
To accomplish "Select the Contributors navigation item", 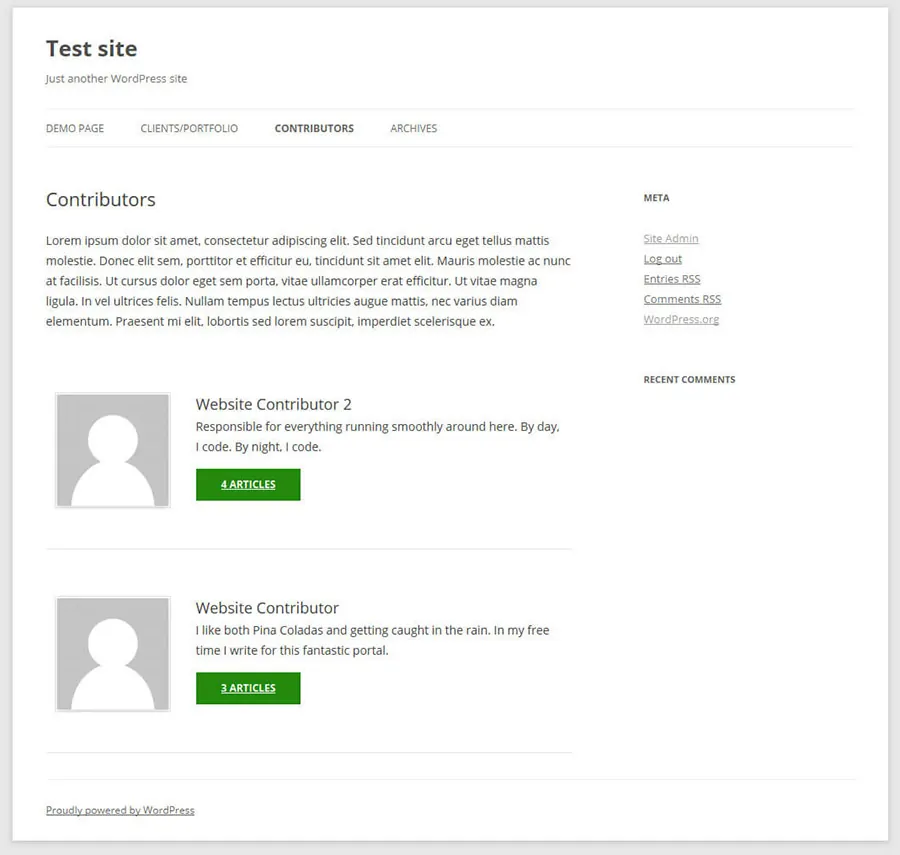I will click(314, 128).
